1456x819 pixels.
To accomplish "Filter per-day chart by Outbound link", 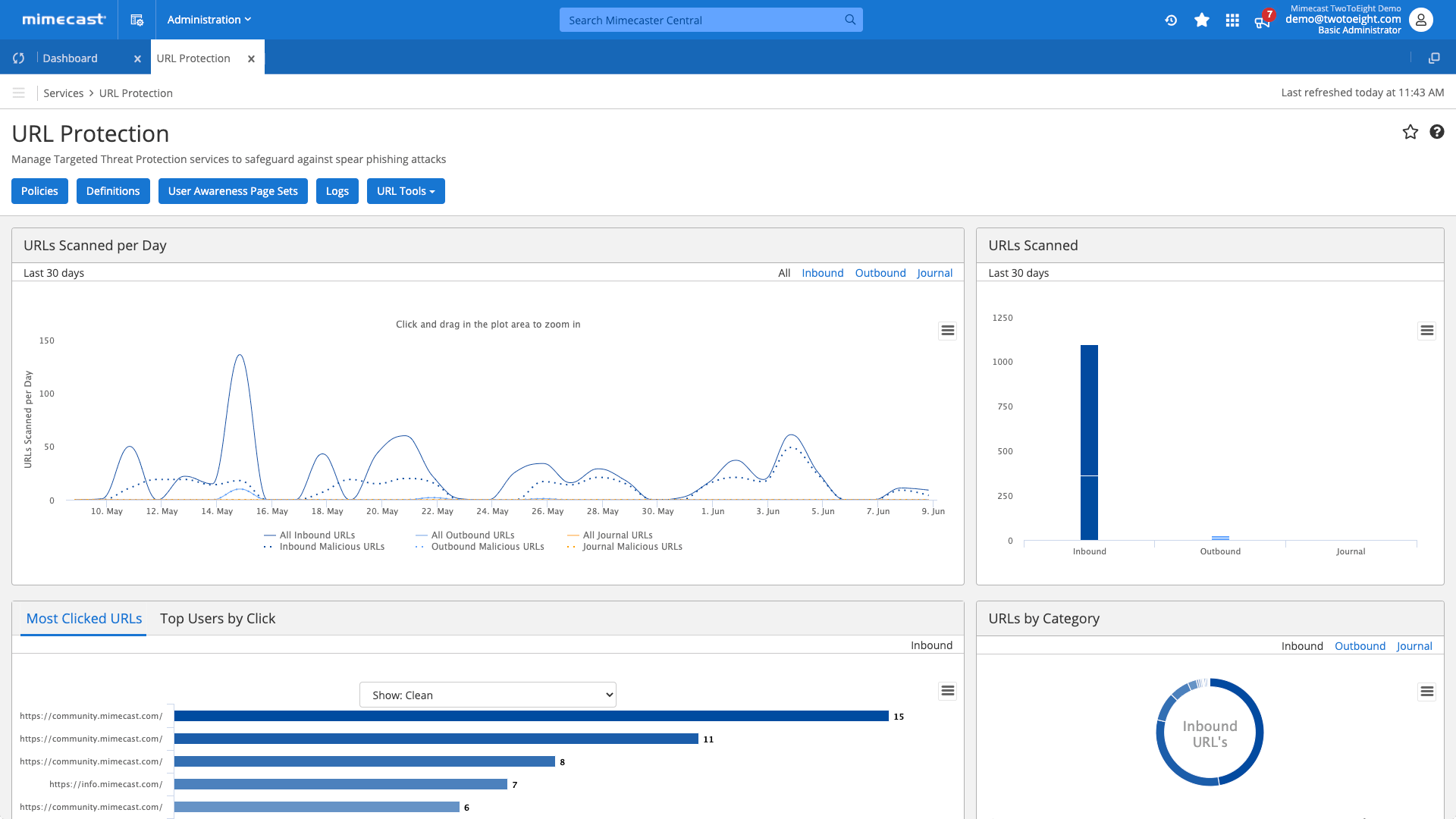I will [x=880, y=273].
